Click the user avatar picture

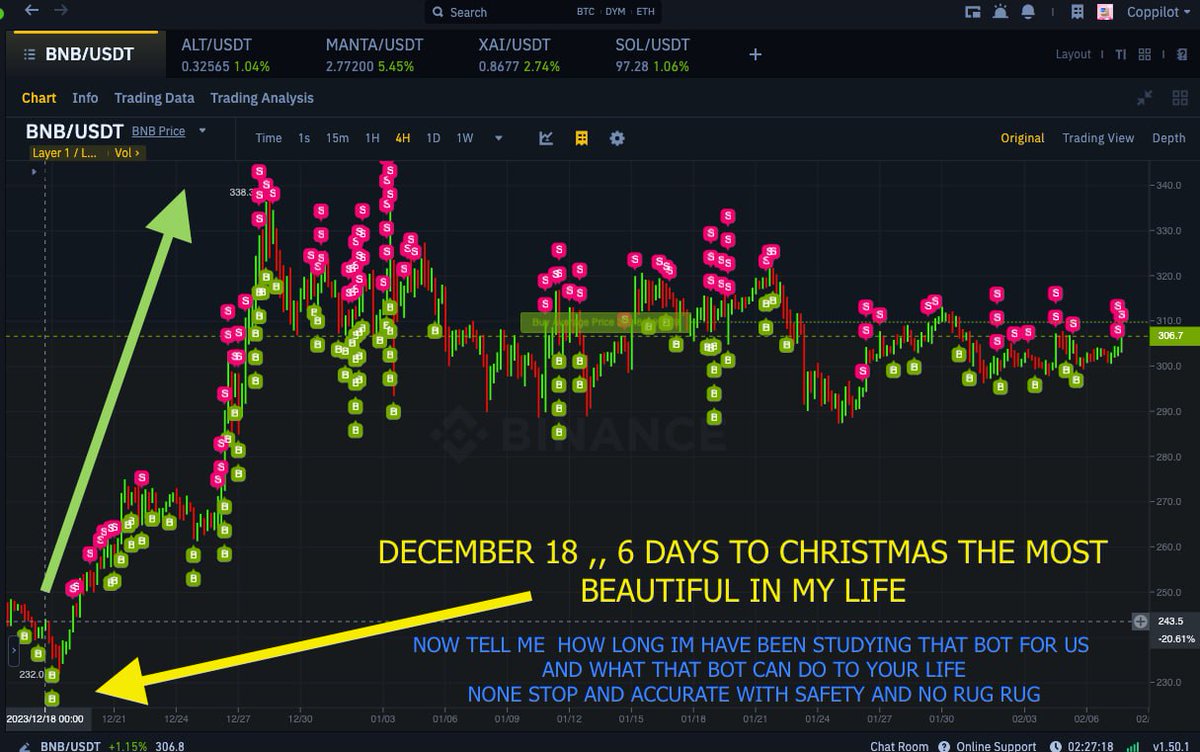[1105, 12]
